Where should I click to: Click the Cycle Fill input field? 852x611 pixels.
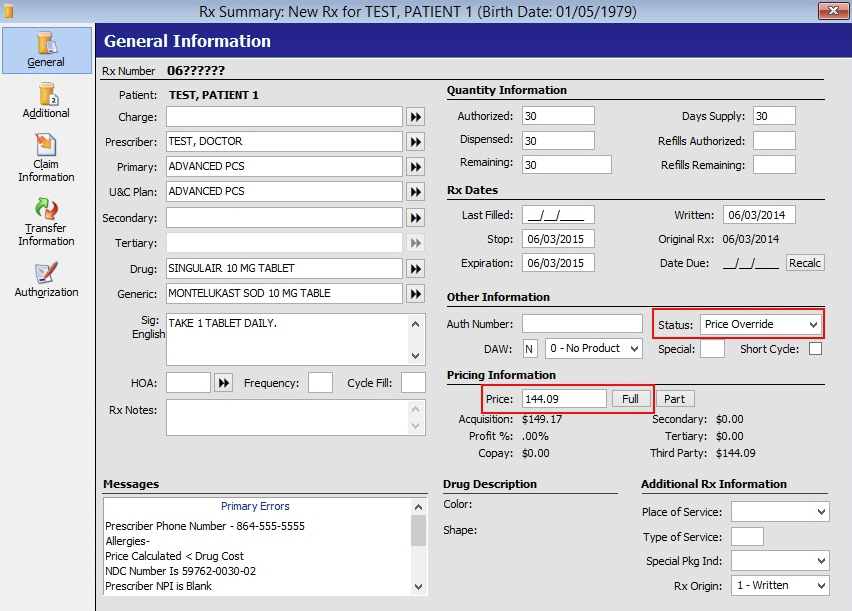pos(413,383)
